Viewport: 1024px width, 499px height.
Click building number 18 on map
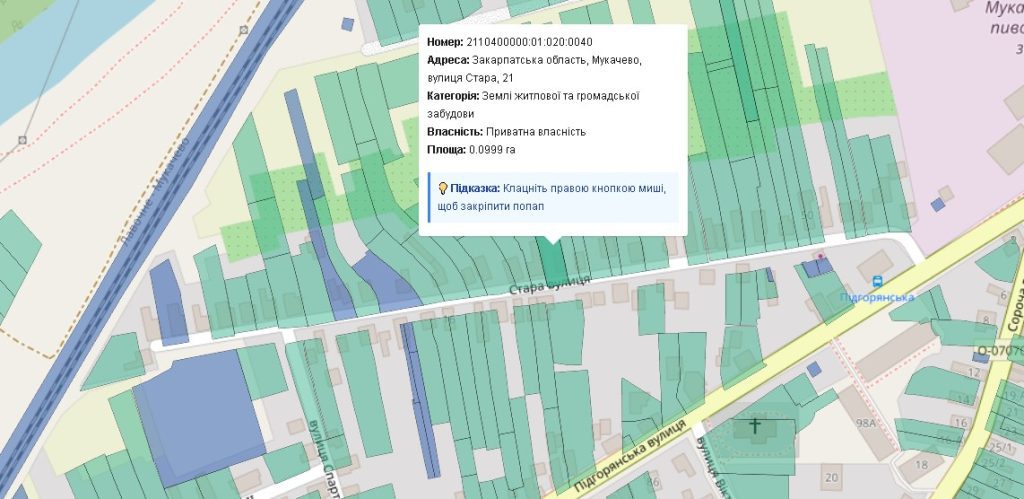point(920,464)
